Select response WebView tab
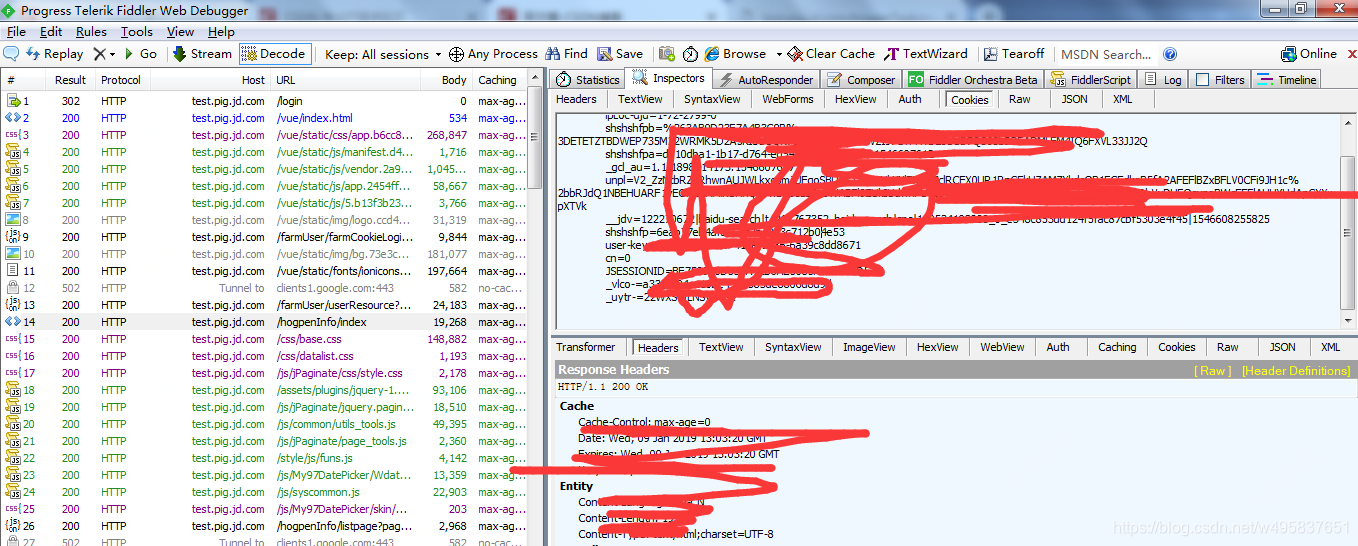 [1002, 347]
